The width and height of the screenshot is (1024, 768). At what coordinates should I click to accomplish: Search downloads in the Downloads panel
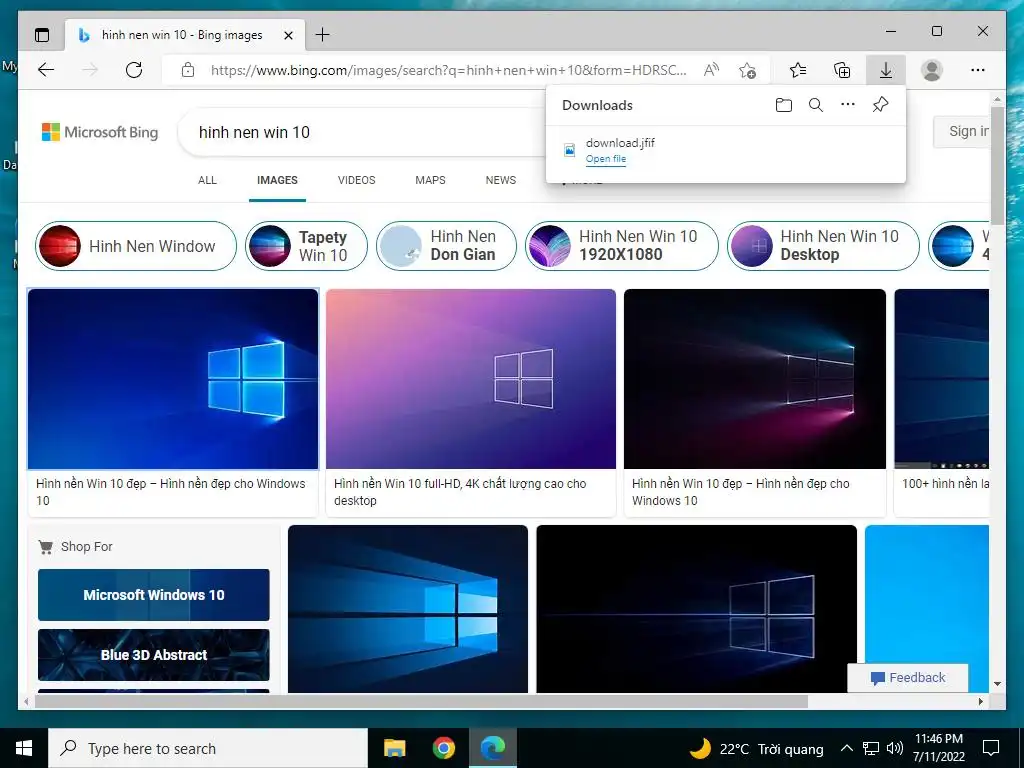(x=816, y=105)
